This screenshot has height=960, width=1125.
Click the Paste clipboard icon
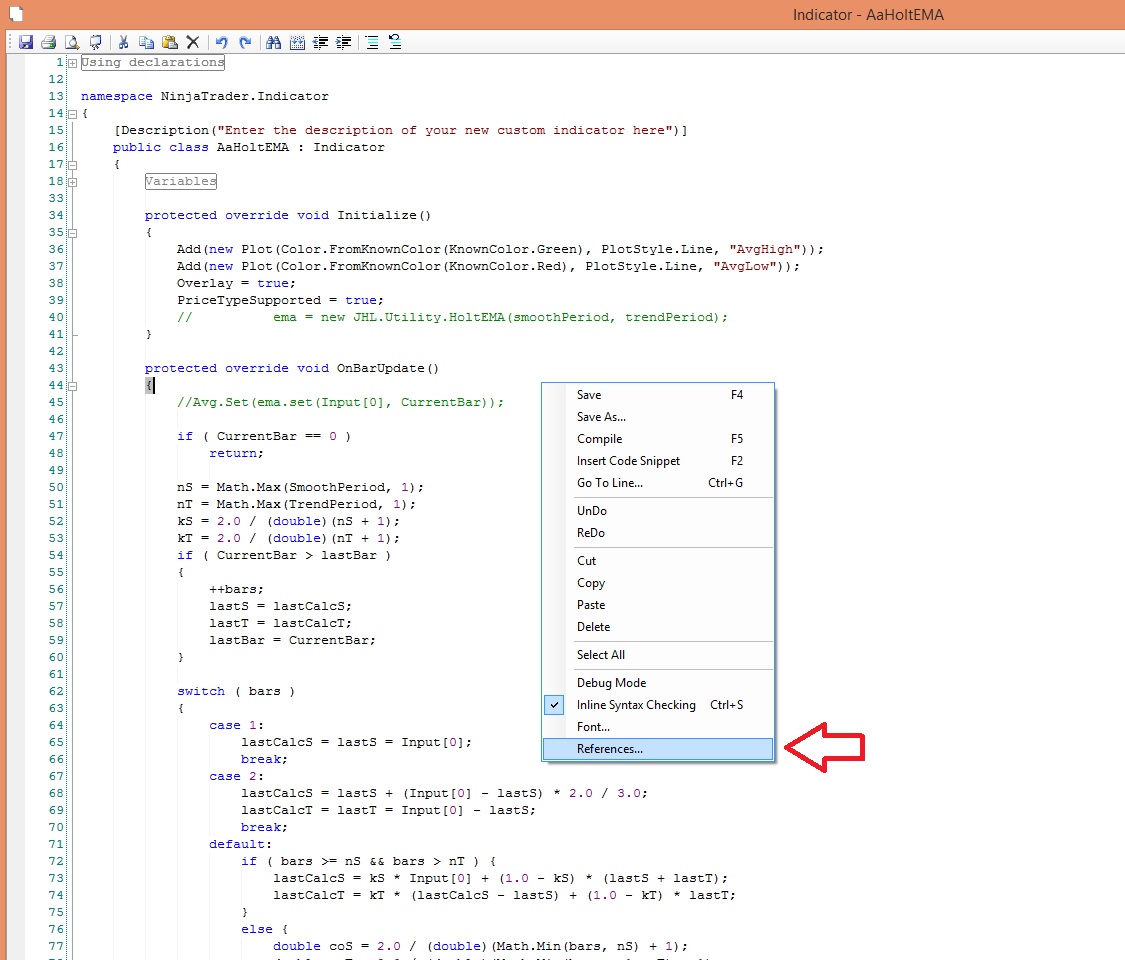(x=170, y=42)
